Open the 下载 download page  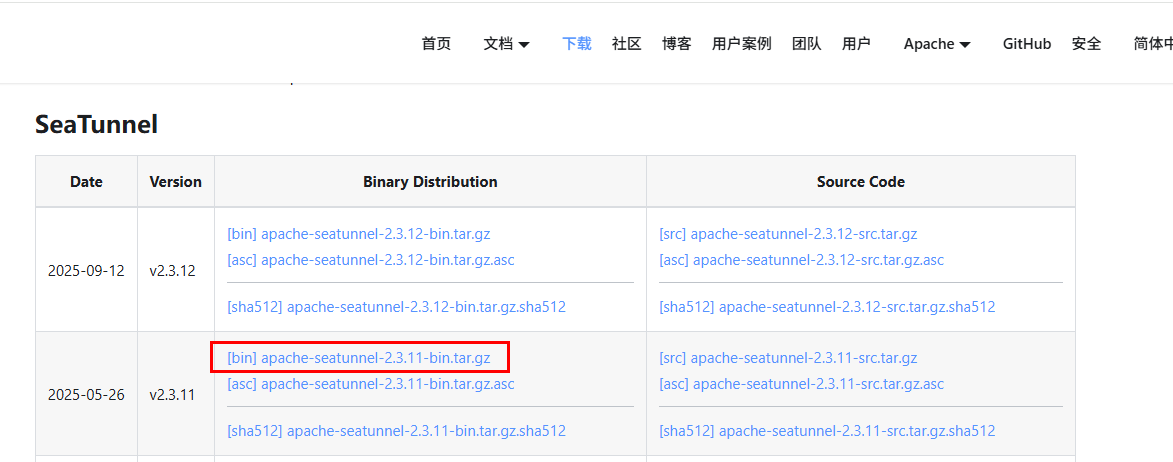point(577,44)
